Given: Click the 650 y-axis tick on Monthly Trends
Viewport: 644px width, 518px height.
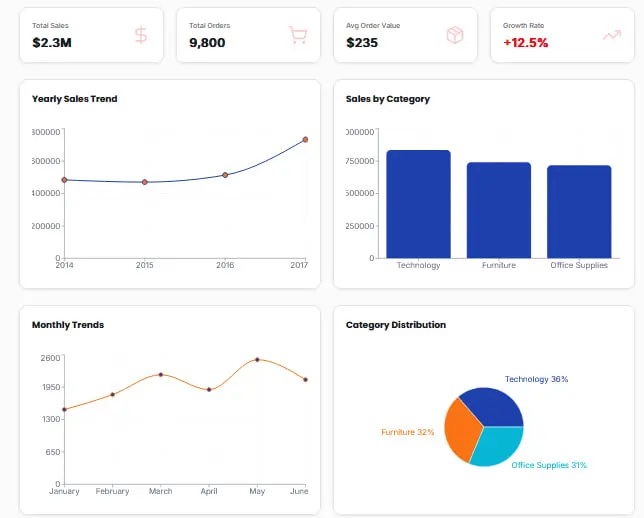Looking at the screenshot, I should [53, 452].
